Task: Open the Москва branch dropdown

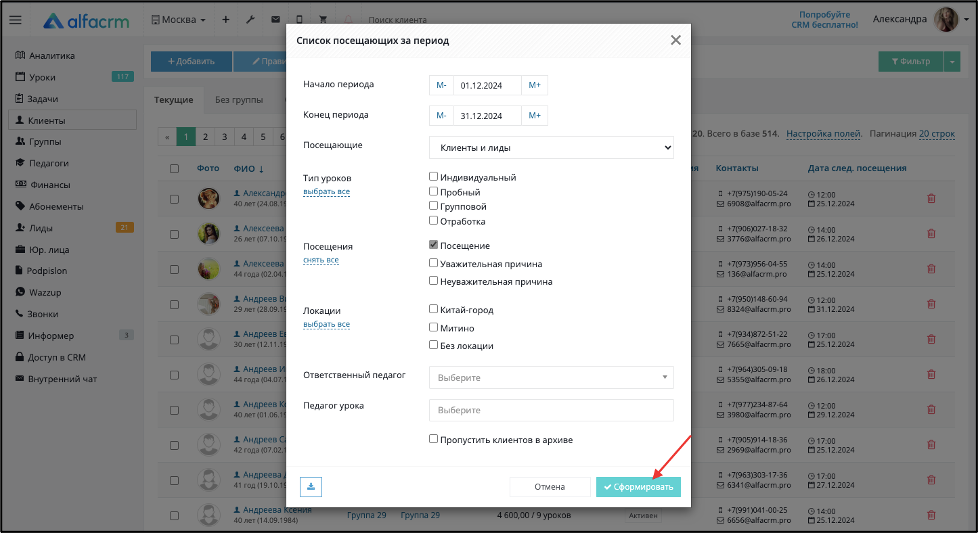Action: click(x=179, y=19)
